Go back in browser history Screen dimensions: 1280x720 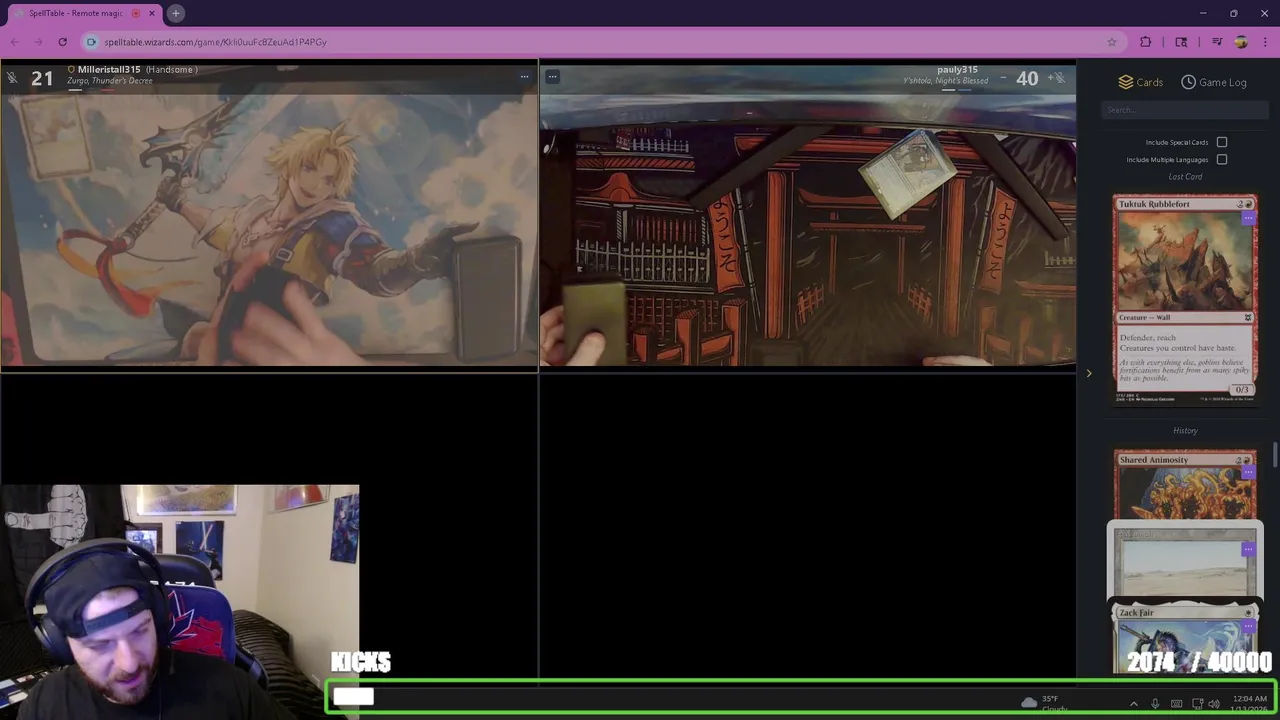(14, 42)
